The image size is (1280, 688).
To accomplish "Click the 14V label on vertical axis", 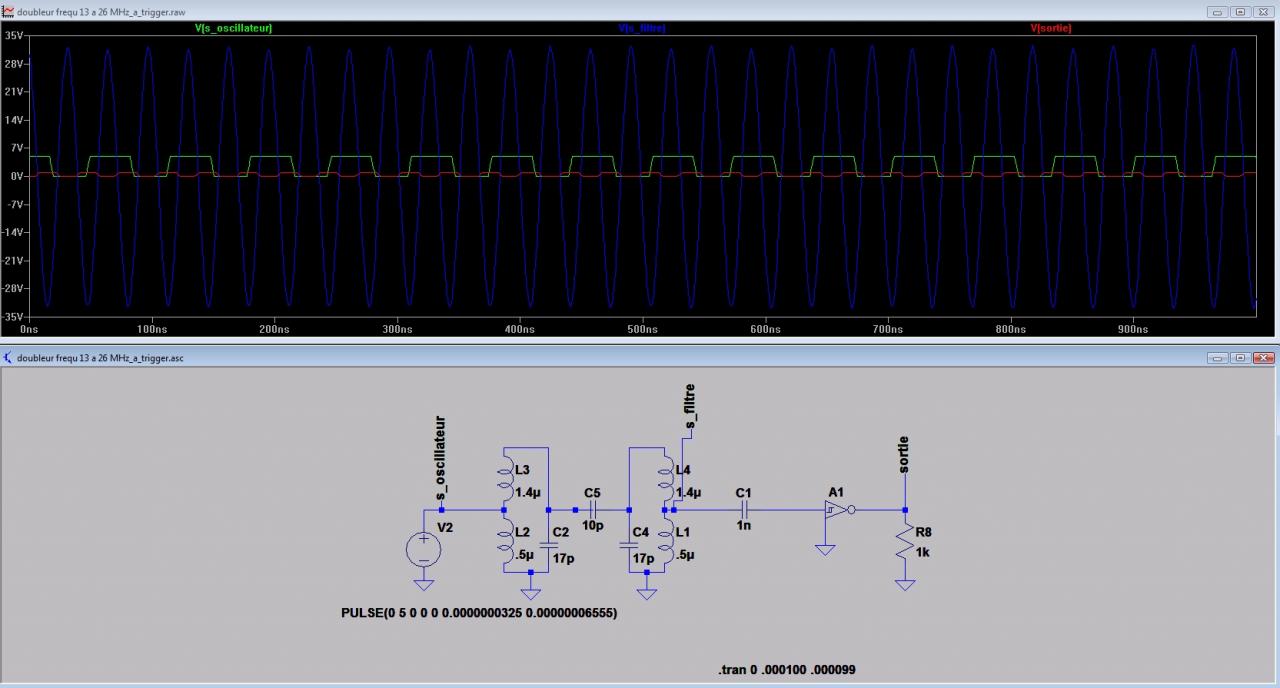I will [x=14, y=120].
